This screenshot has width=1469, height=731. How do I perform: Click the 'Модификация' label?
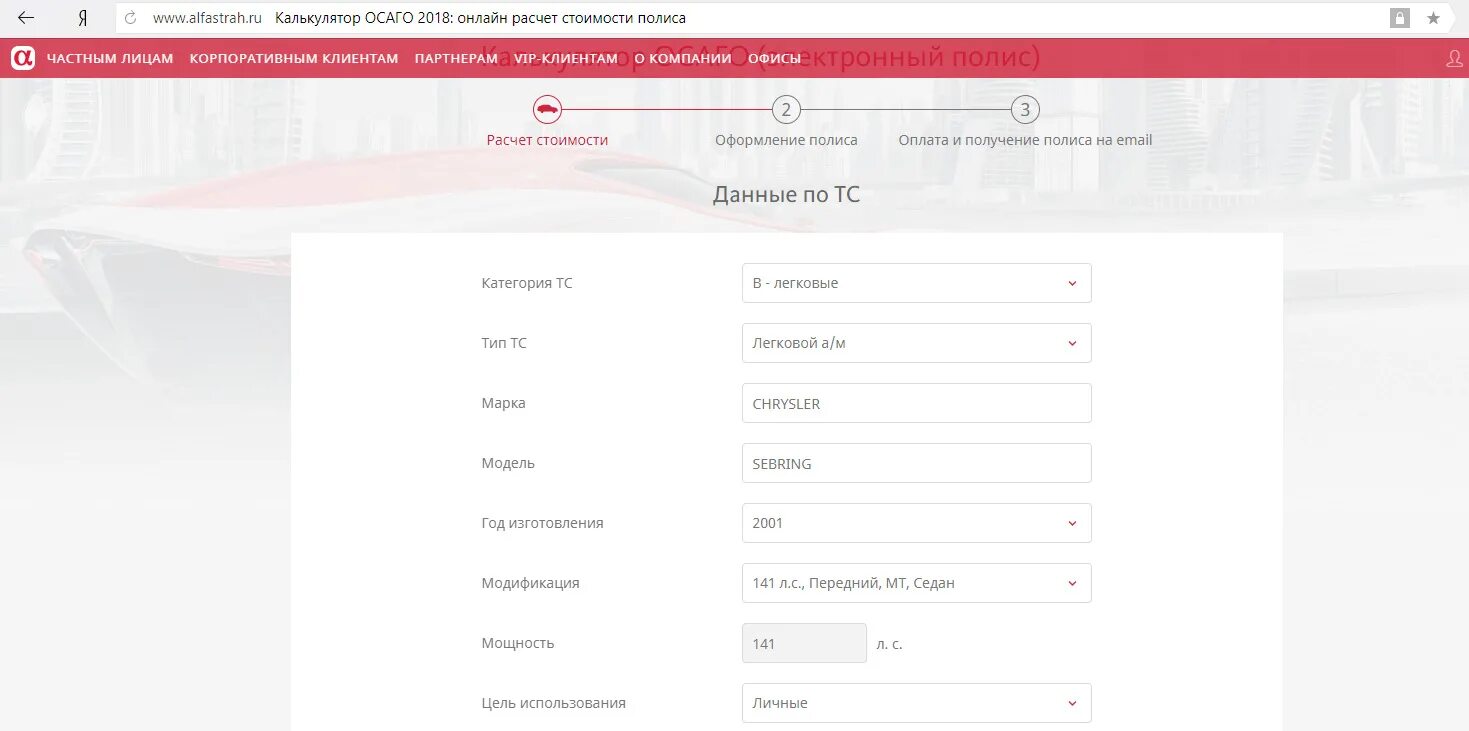click(530, 583)
